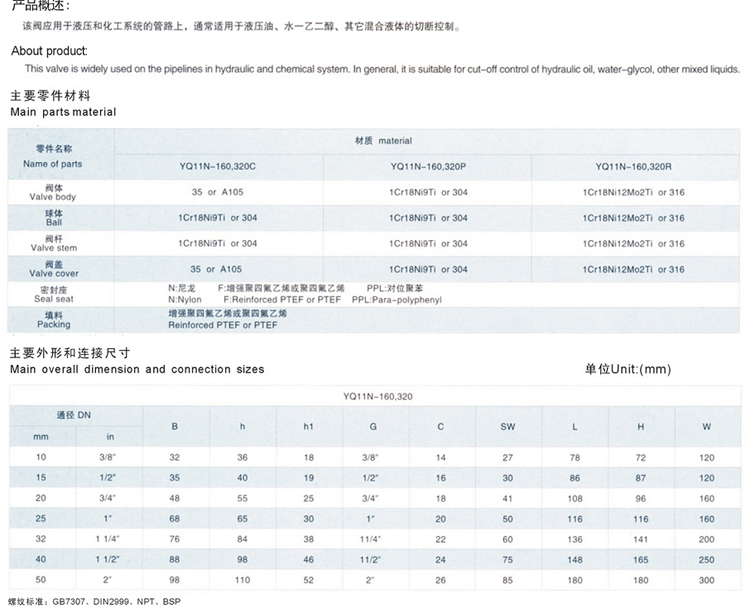Click C value "14" in the DN 10 row
The width and height of the screenshot is (750, 609).
click(x=441, y=457)
